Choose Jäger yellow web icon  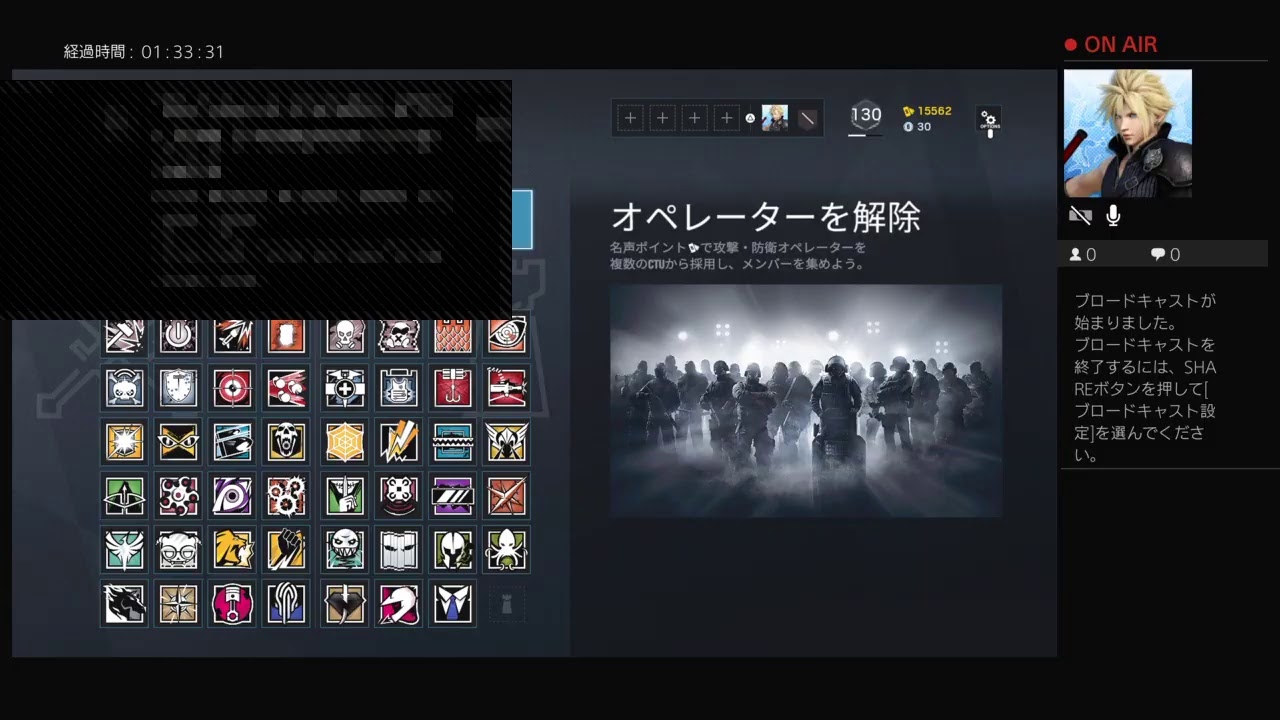[x=345, y=442]
